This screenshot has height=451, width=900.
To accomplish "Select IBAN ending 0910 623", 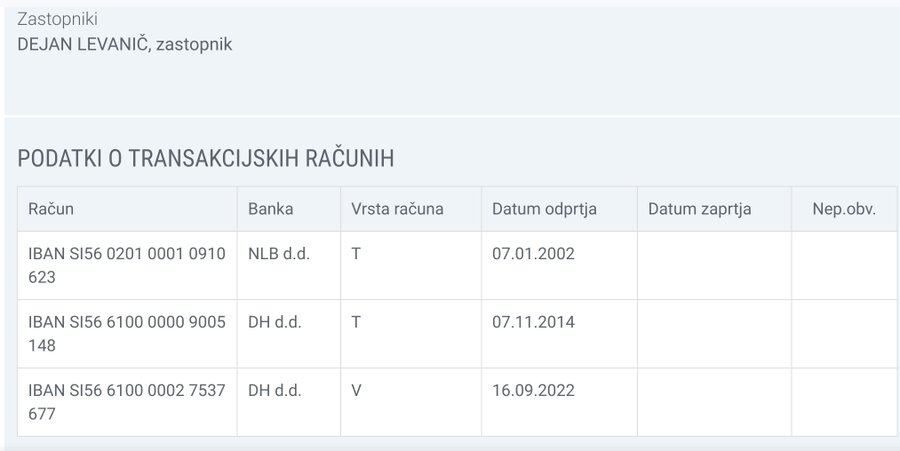I will (x=127, y=265).
